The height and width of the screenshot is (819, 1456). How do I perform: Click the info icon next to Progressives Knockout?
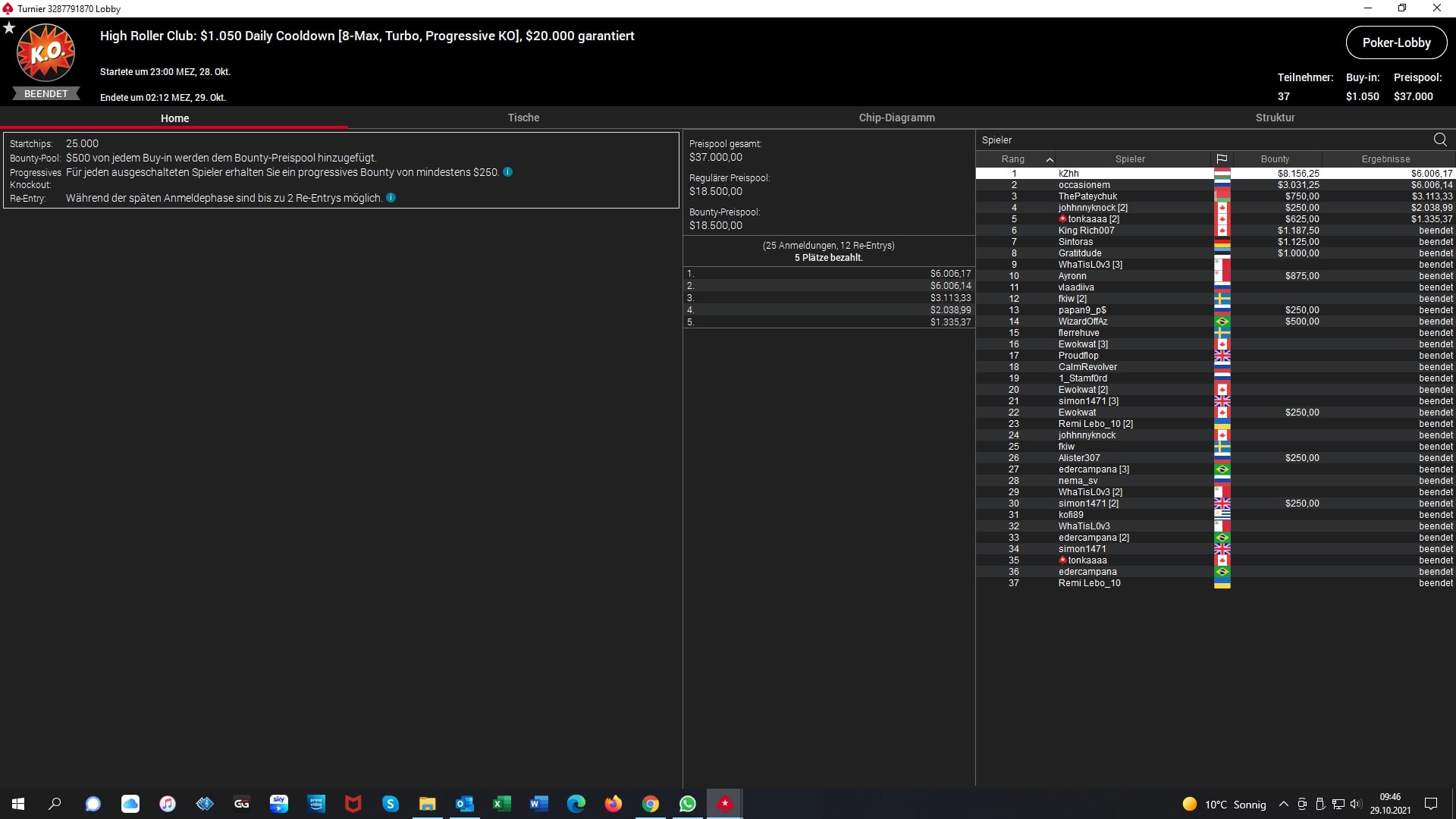[x=507, y=172]
